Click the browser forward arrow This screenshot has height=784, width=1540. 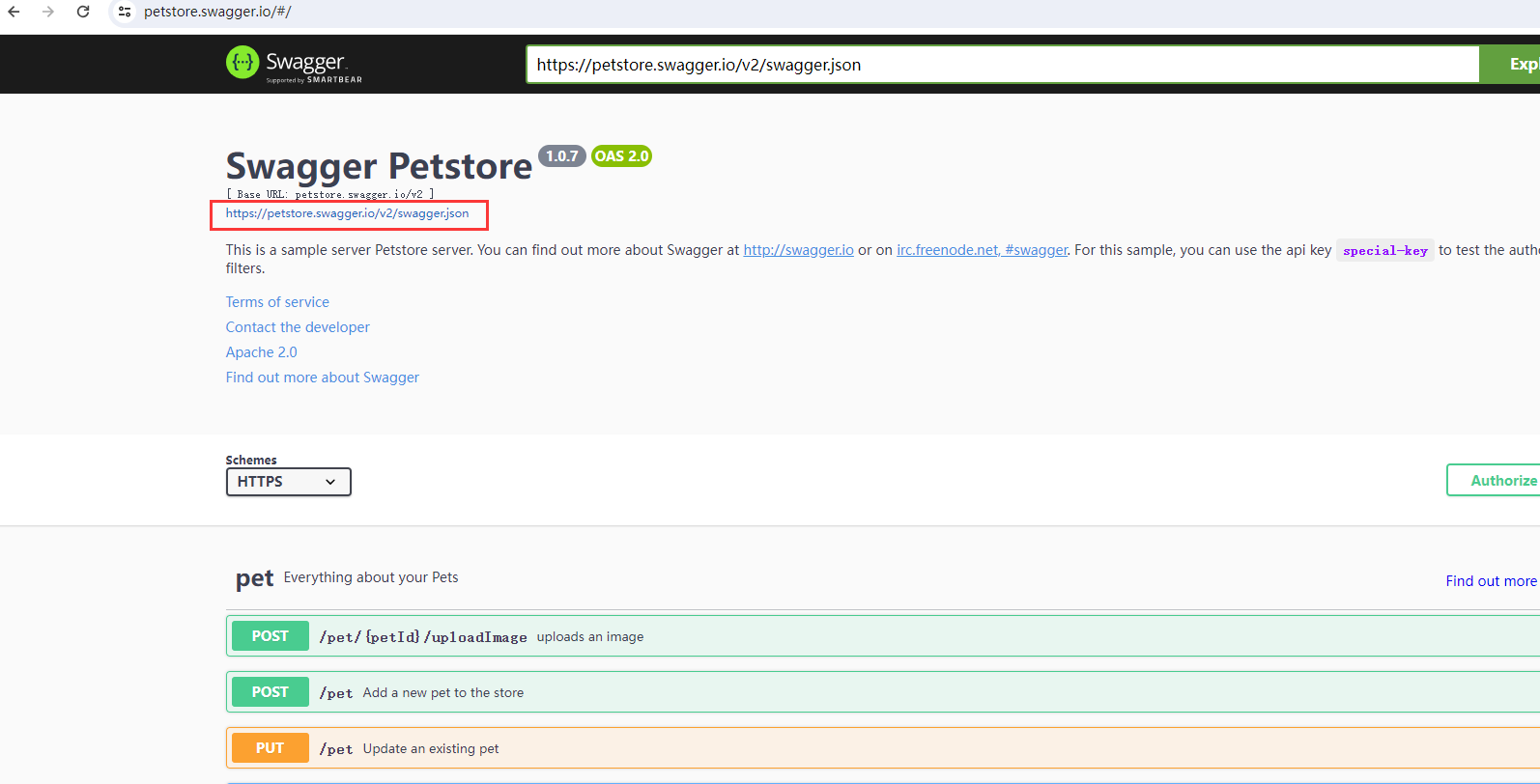click(x=48, y=12)
